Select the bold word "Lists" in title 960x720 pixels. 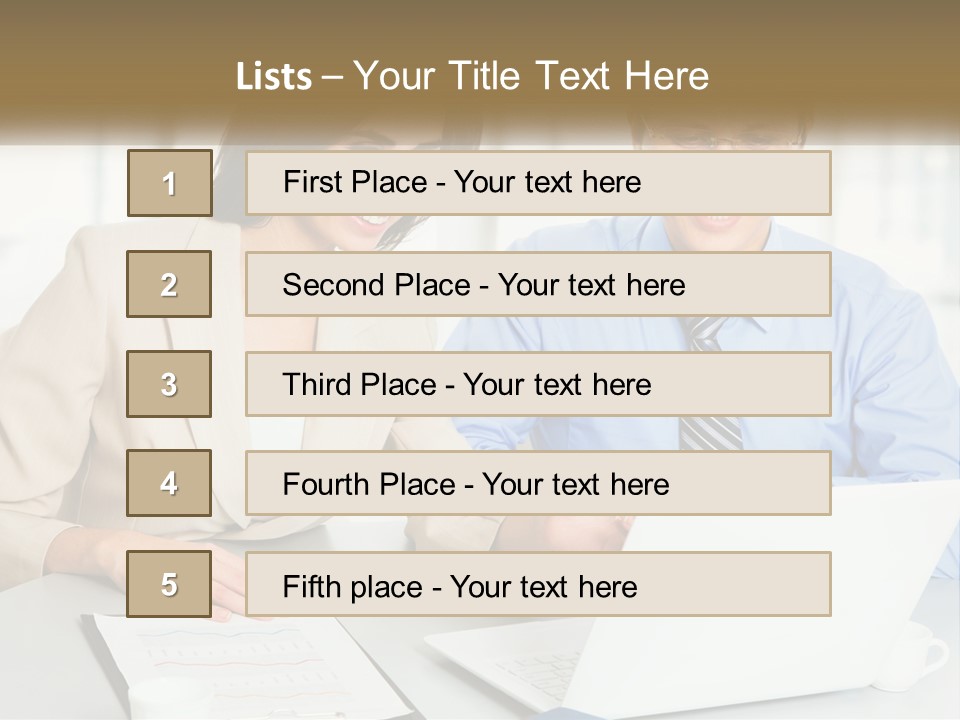click(273, 77)
